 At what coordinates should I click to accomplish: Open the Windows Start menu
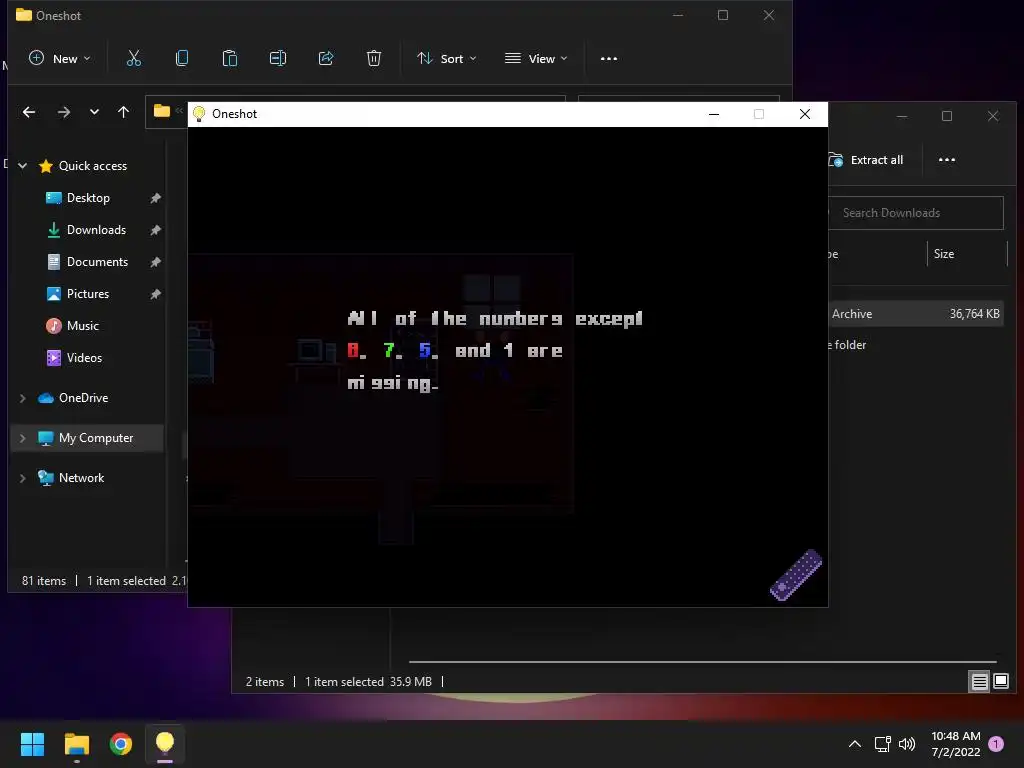click(32, 744)
